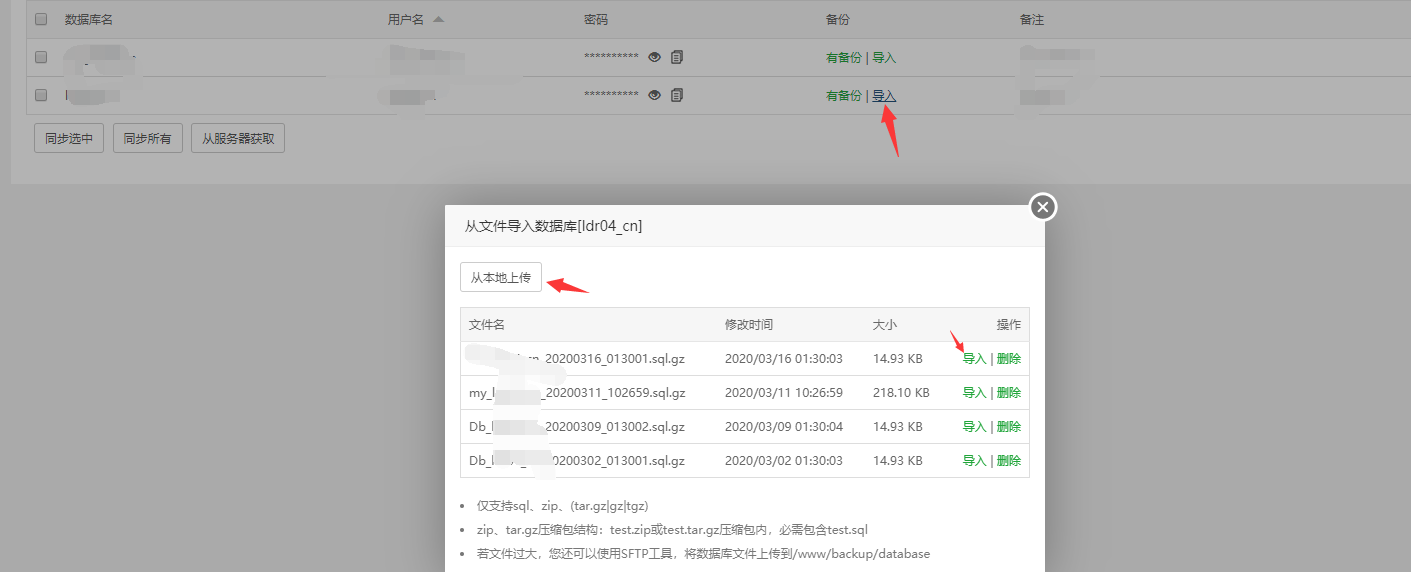This screenshot has height=572, width=1411.
Task: Copy password of second database row
Action: click(677, 96)
